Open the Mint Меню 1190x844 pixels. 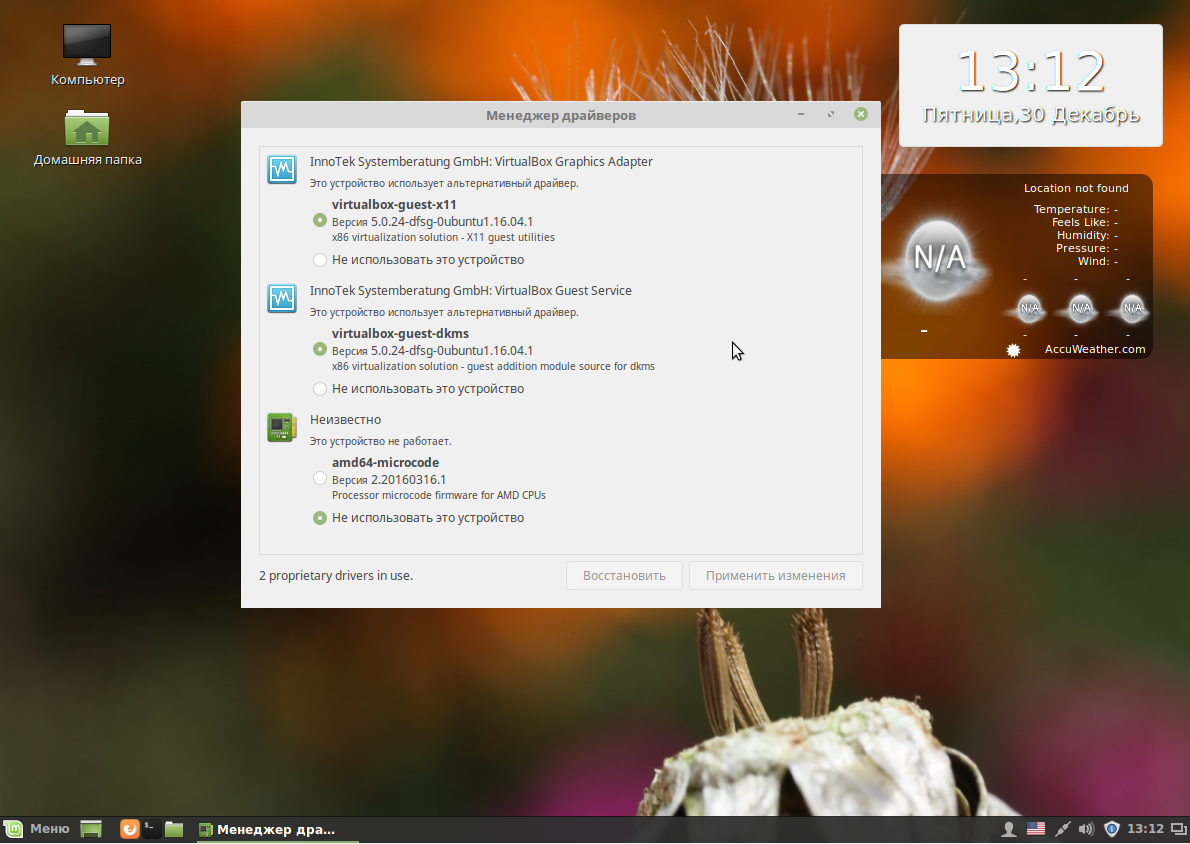(37, 829)
